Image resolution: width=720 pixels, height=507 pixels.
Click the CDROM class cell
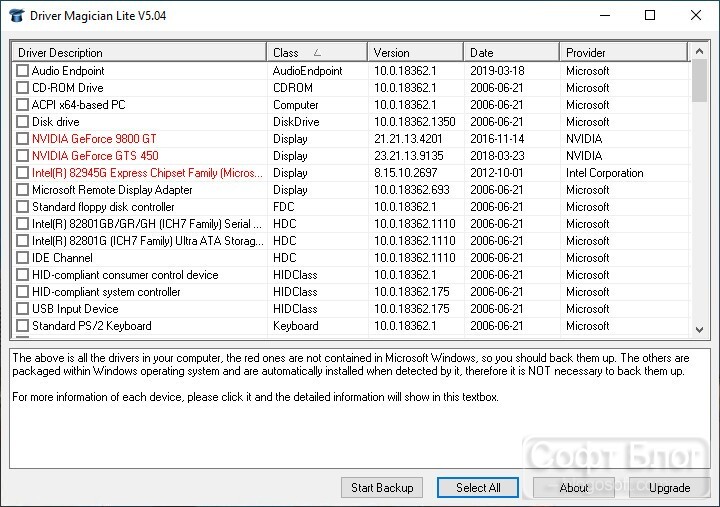click(292, 88)
